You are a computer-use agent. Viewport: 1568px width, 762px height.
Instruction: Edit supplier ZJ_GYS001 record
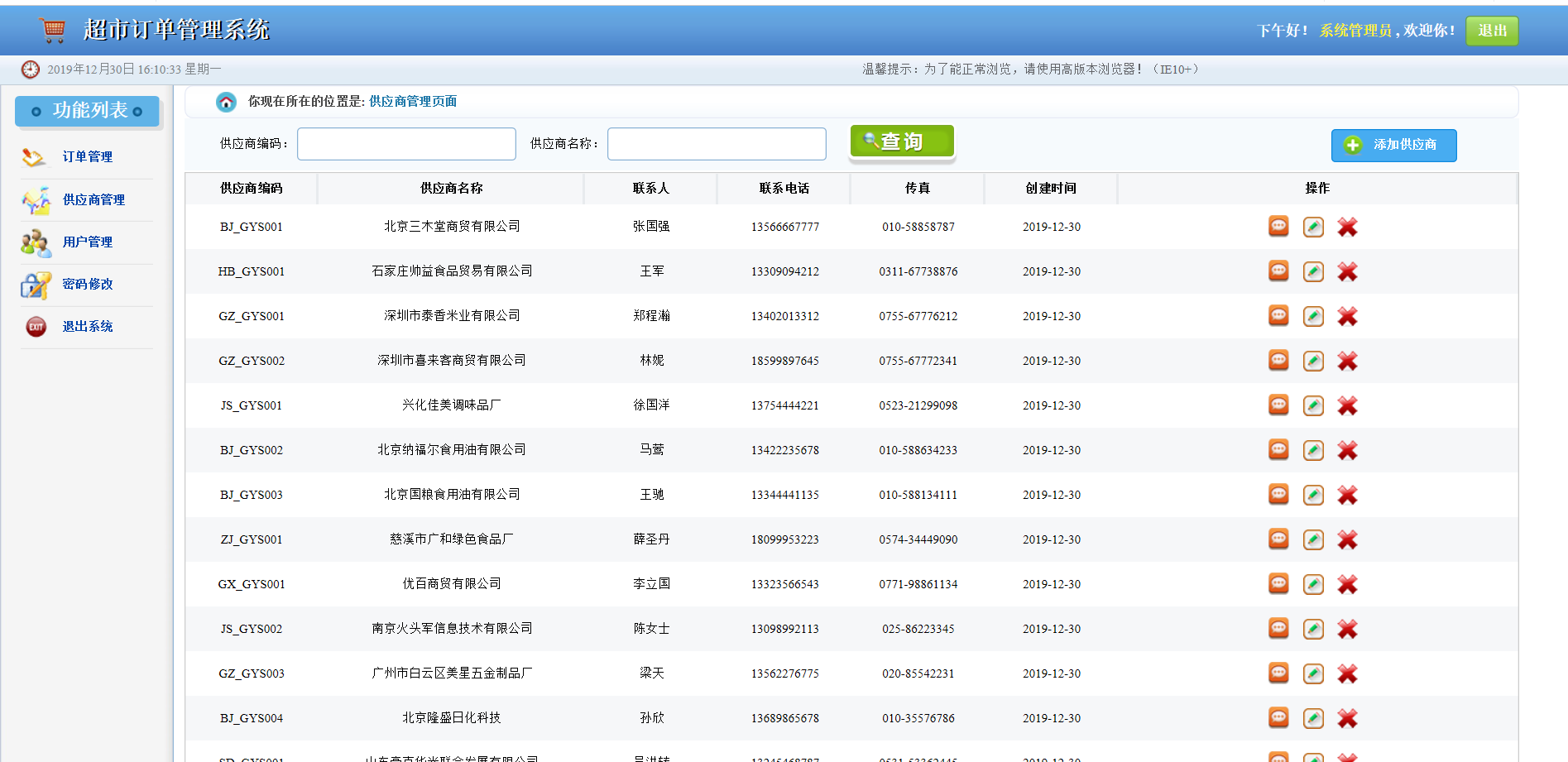(1313, 539)
